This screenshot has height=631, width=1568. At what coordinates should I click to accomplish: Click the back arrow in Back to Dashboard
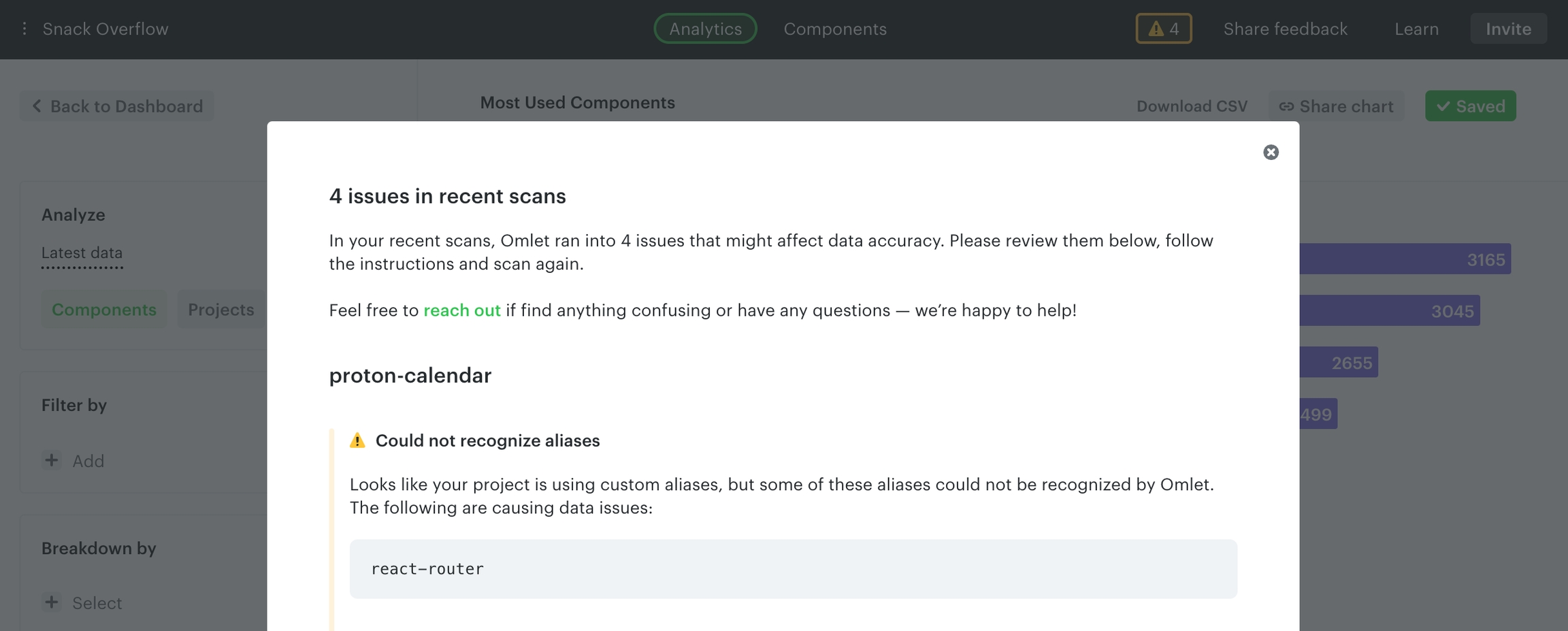click(x=37, y=106)
